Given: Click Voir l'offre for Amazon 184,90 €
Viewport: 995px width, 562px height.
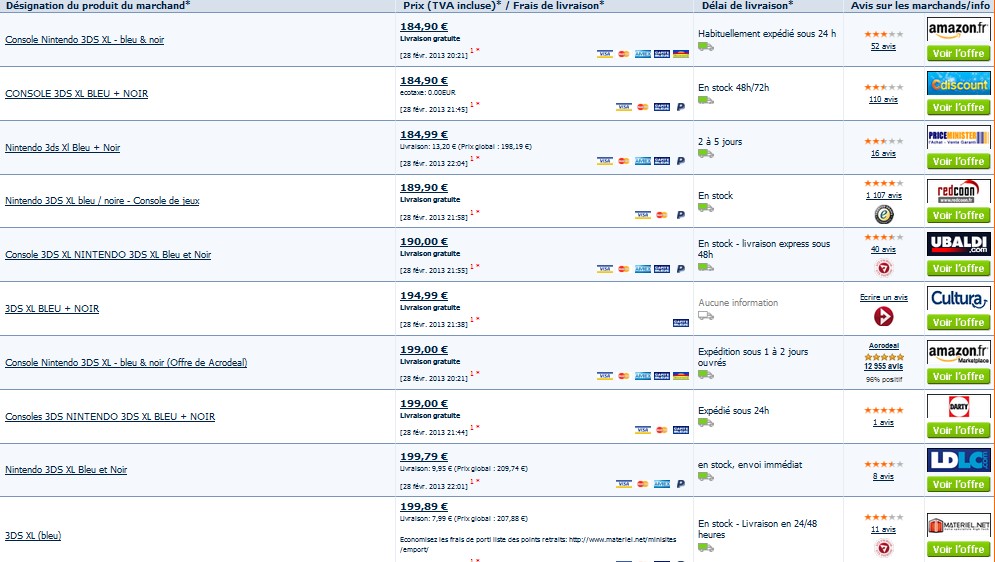Looking at the screenshot, I should (x=958, y=53).
